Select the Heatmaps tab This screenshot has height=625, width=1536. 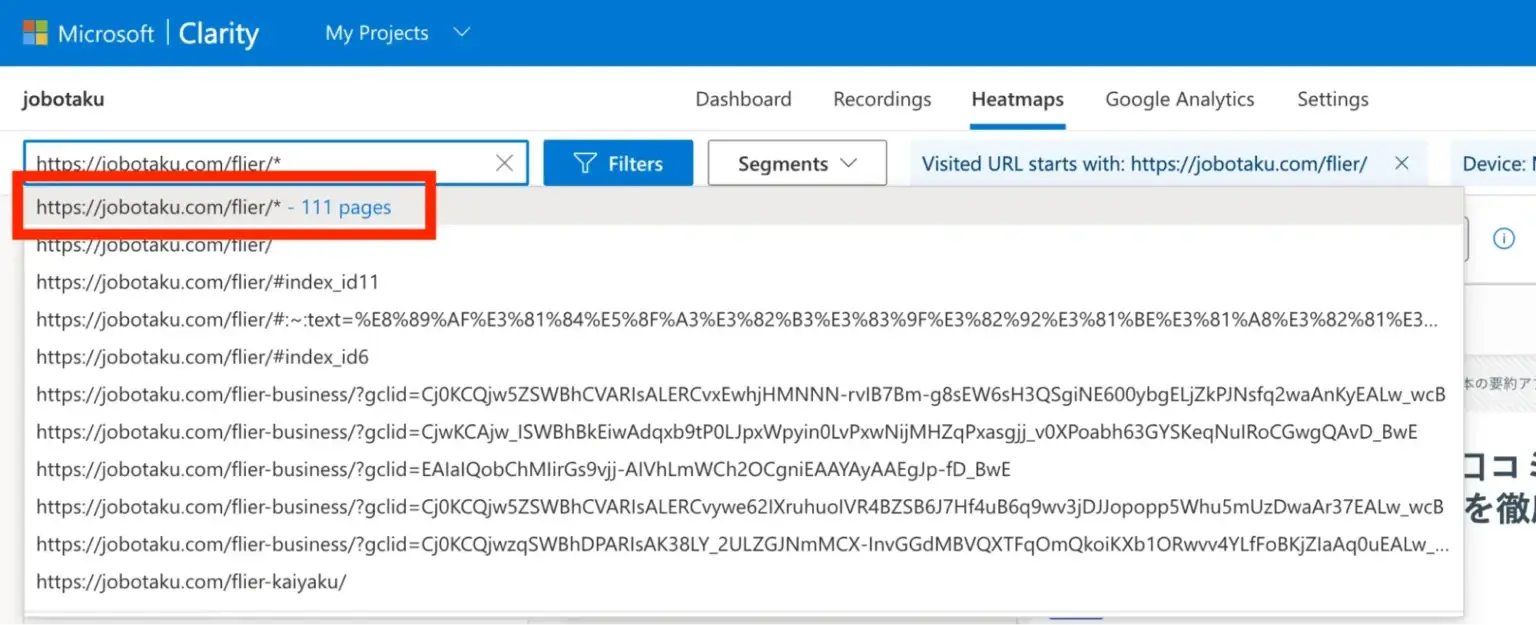(1017, 99)
